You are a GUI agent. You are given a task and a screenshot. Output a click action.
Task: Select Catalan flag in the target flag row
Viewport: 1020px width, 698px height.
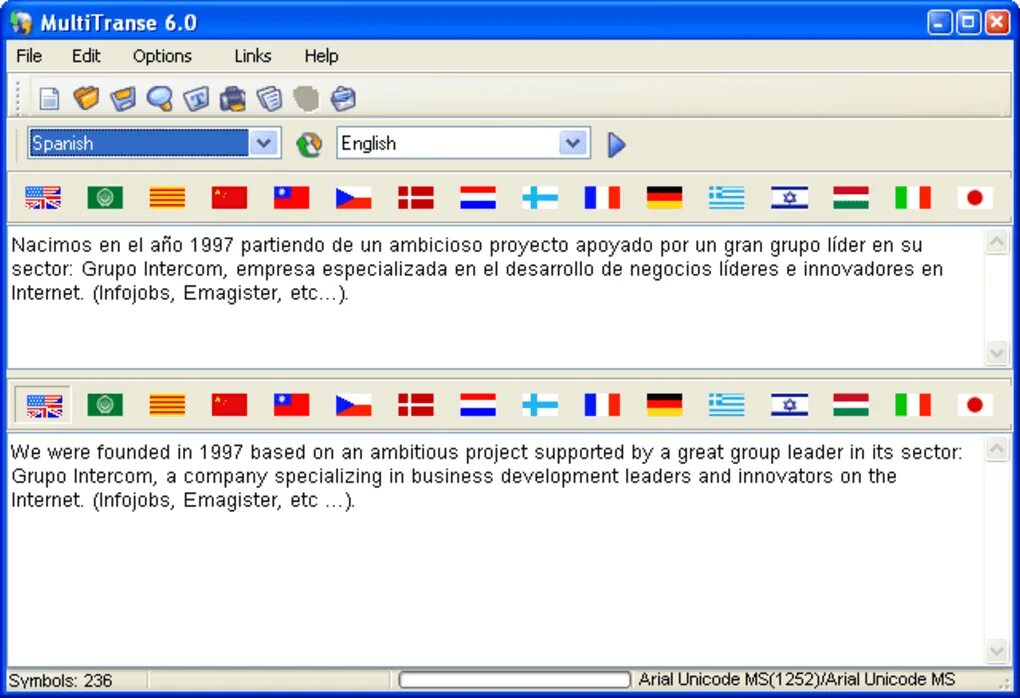pos(167,405)
